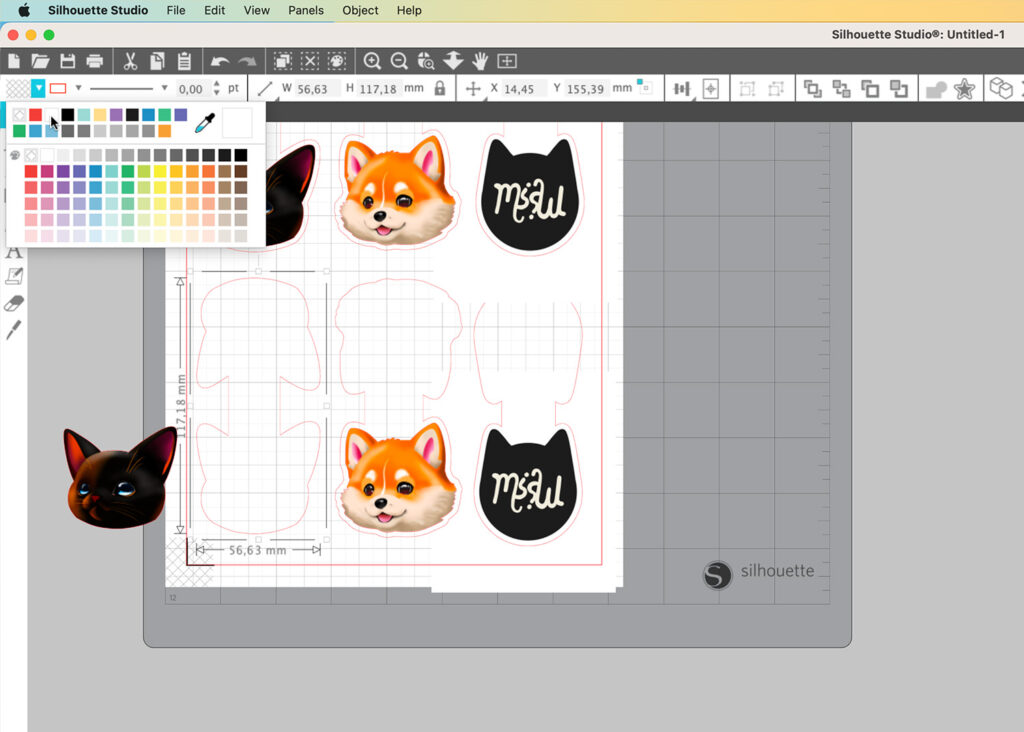Click the Zoom In magnifier
The width and height of the screenshot is (1024, 732).
372,61
